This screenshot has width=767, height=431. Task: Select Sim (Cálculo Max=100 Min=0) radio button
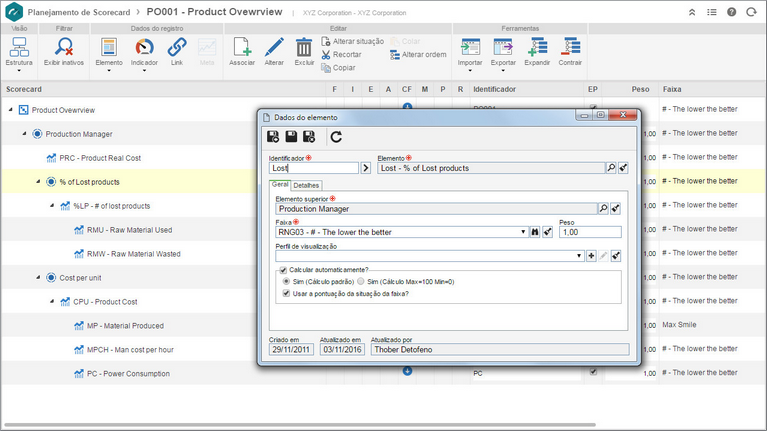[x=361, y=281]
